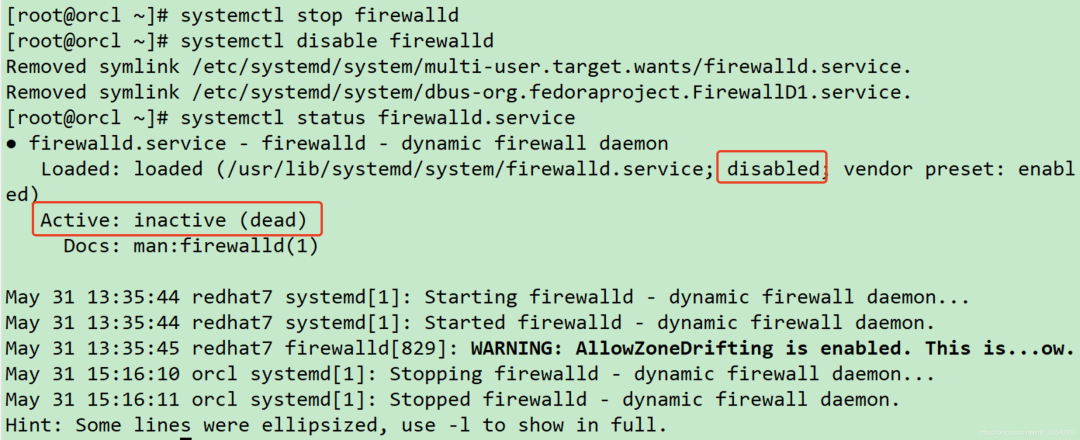The image size is (1080, 440).
Task: Click the bold AllowZoneDrifting warning text
Action: (771, 348)
